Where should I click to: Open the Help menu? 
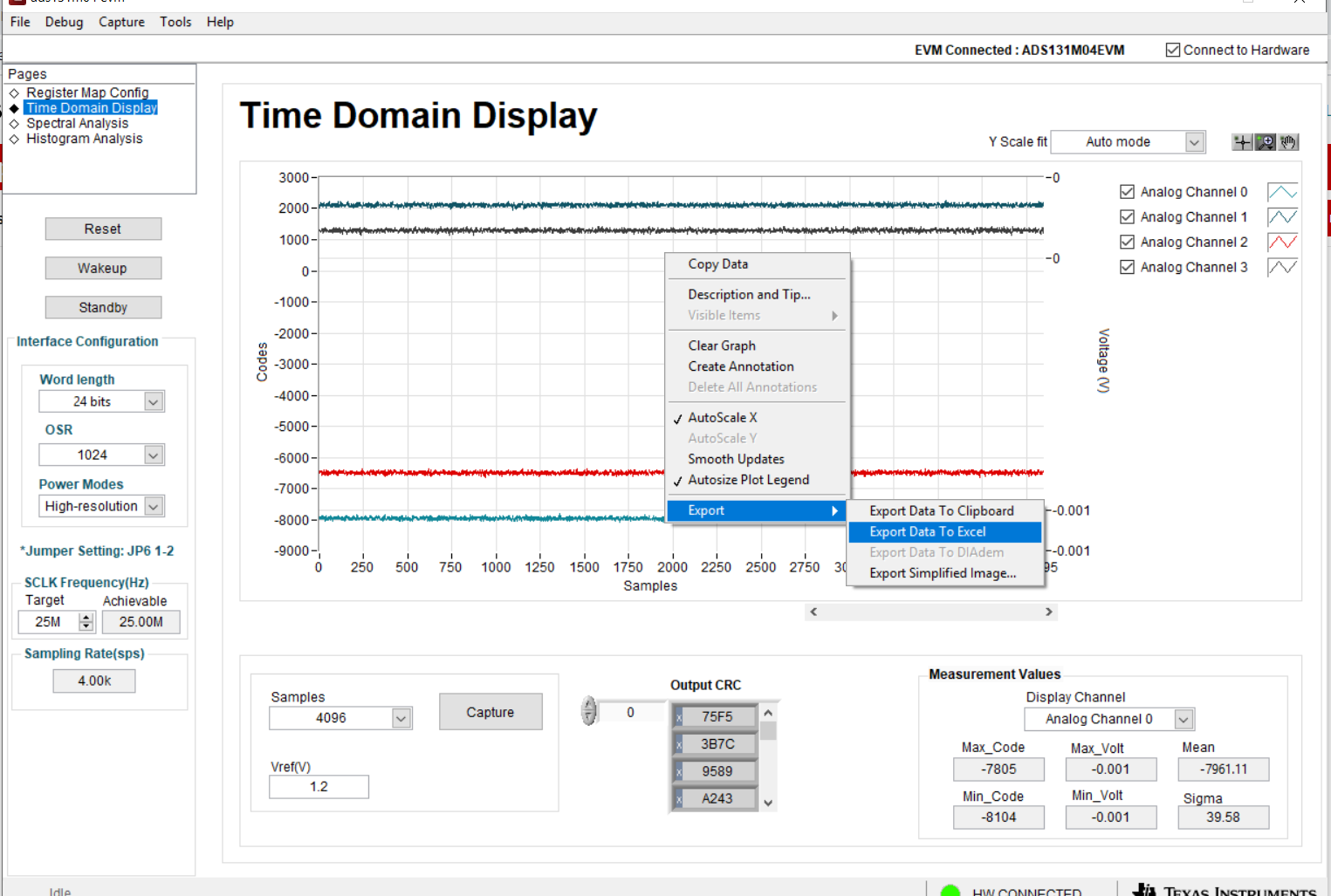point(220,22)
